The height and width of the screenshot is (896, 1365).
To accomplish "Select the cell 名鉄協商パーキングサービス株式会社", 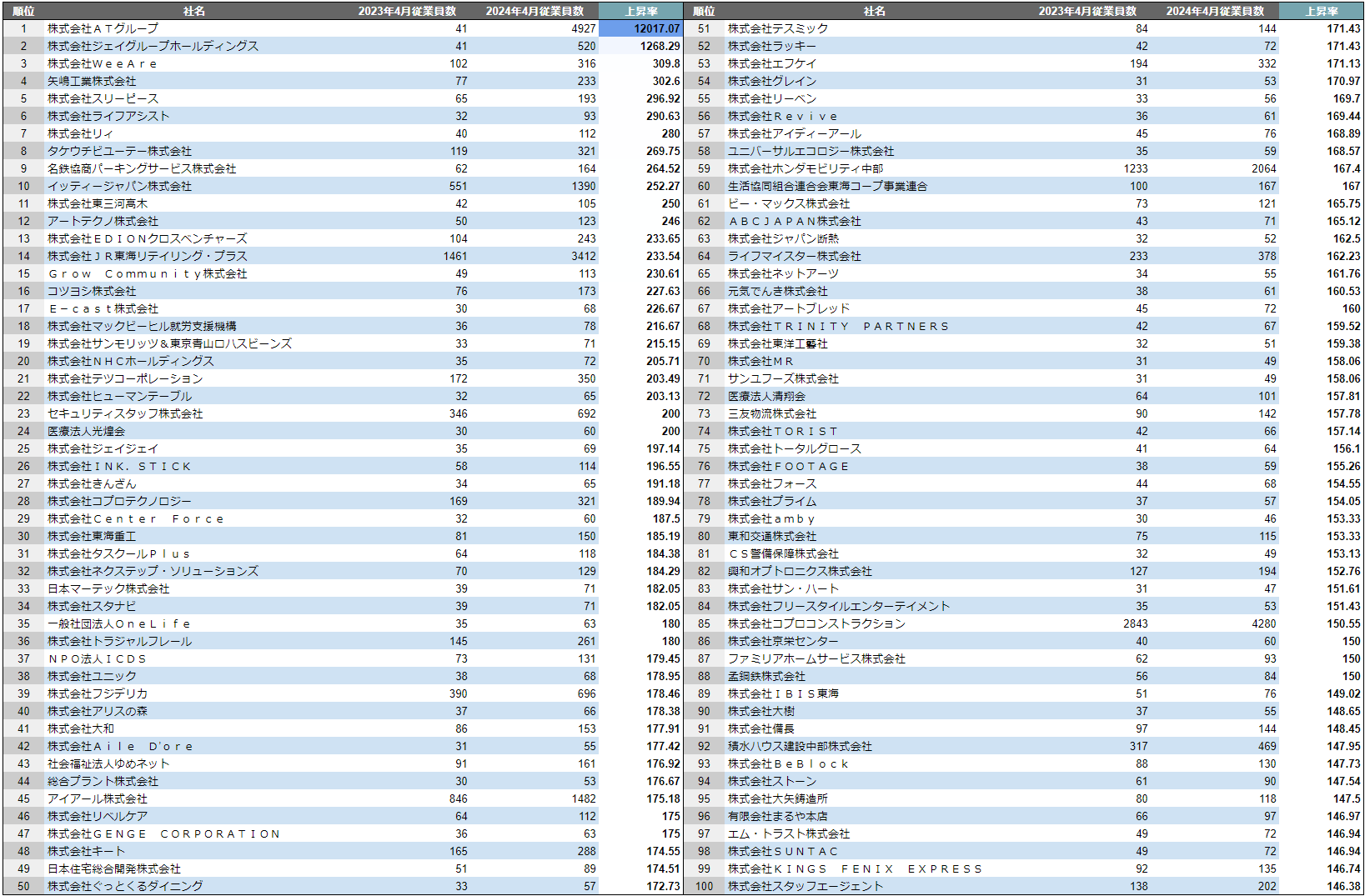I will click(142, 168).
